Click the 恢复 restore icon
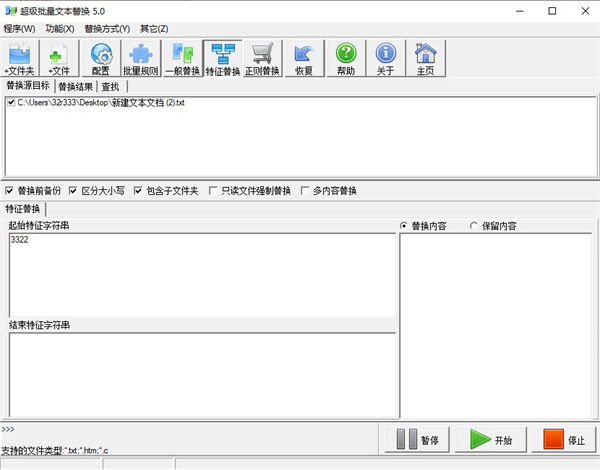The image size is (600, 470). pos(304,58)
